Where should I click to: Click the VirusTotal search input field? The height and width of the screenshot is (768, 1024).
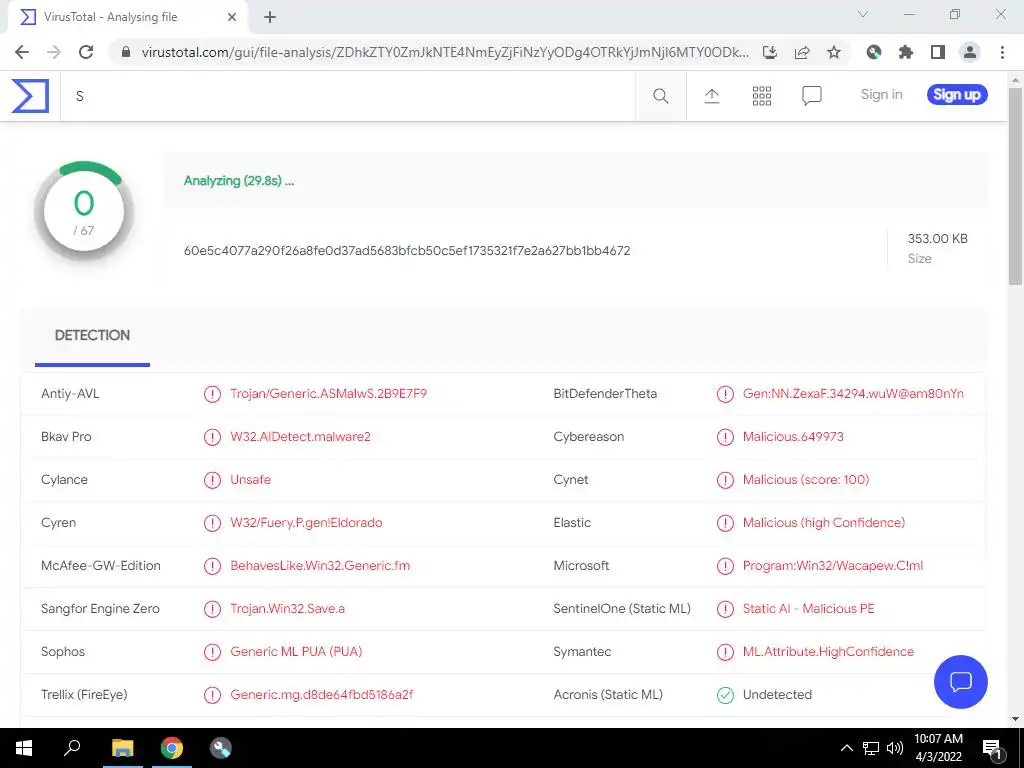(x=347, y=96)
